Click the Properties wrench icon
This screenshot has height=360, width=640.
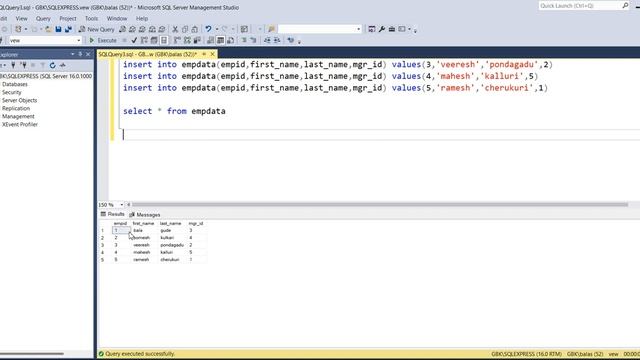tap(382, 29)
